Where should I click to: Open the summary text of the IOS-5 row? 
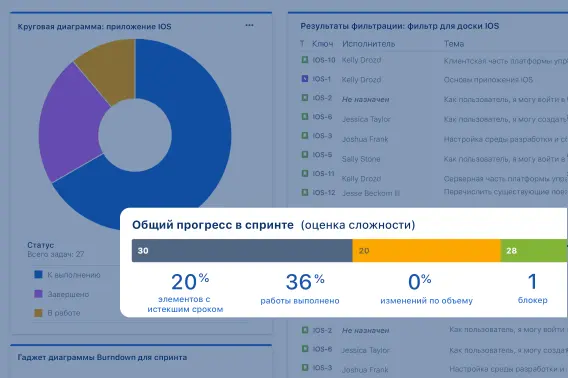pos(506,159)
